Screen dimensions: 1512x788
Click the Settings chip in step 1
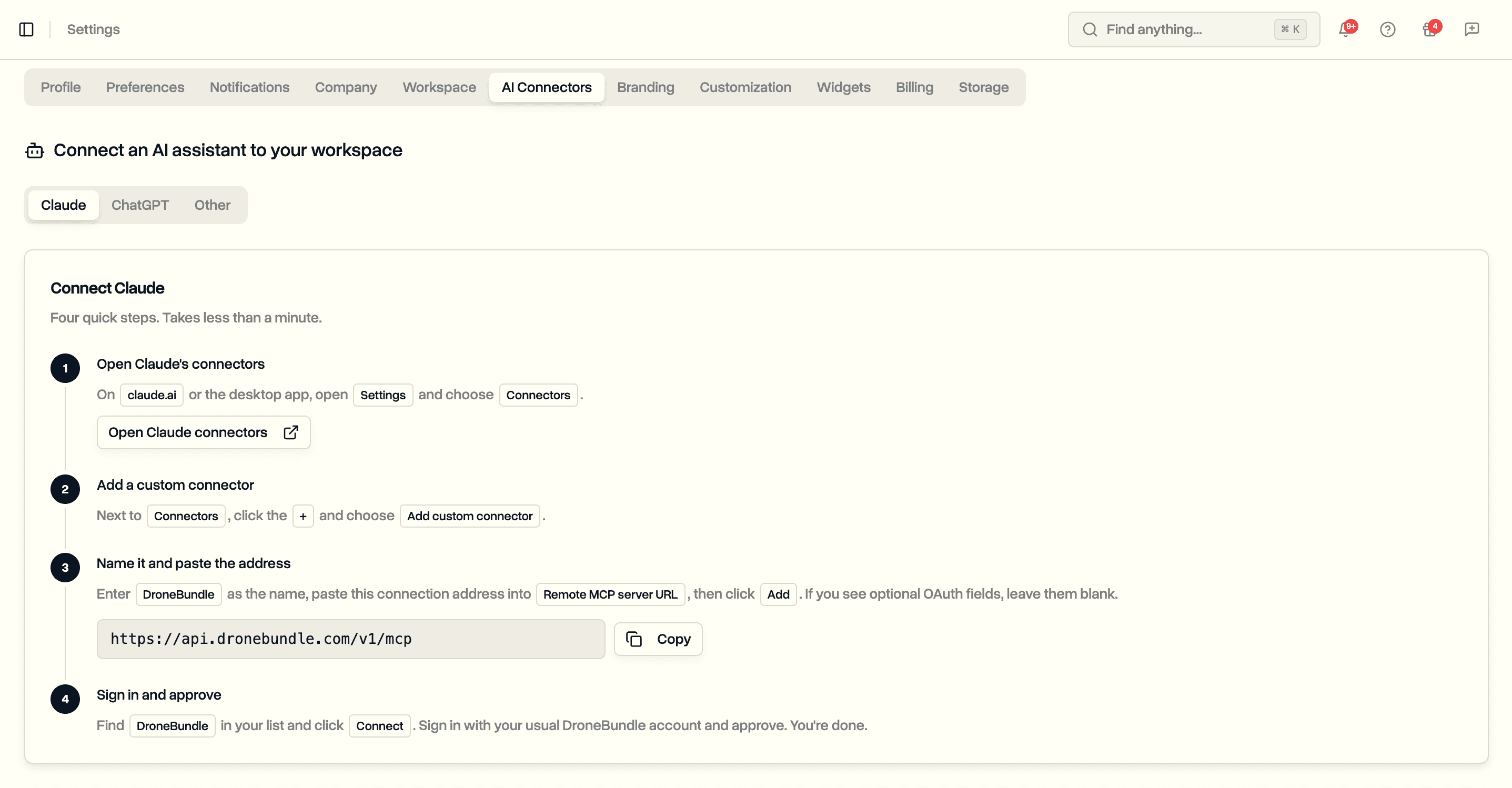coord(382,395)
